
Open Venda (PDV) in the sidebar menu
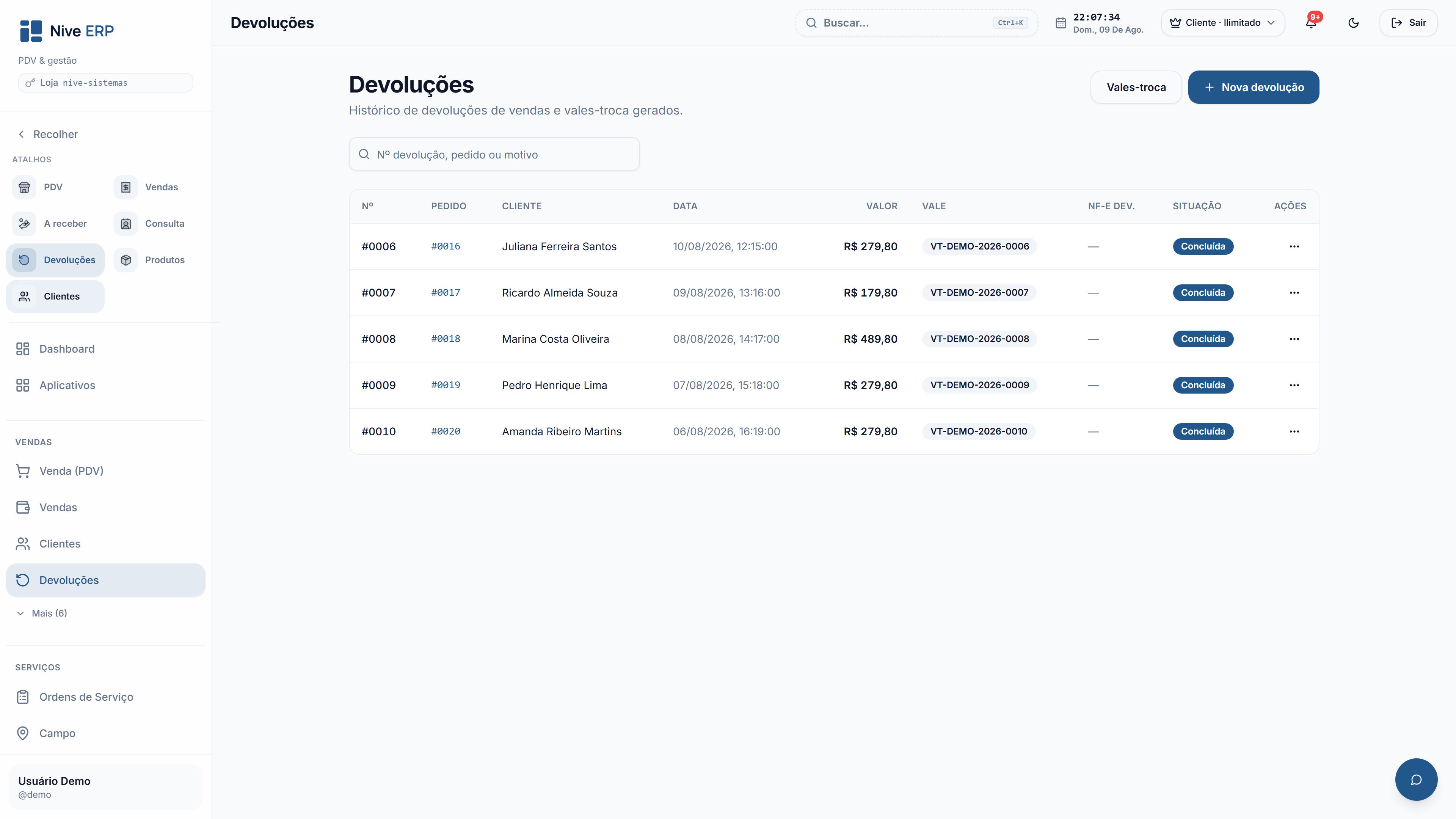106,471
